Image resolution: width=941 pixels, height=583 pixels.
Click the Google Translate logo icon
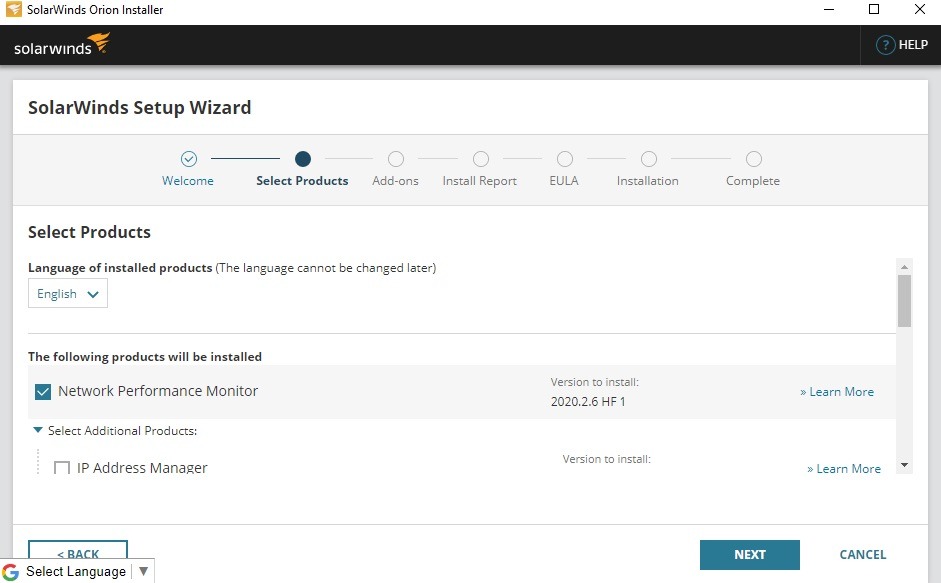coord(11,572)
